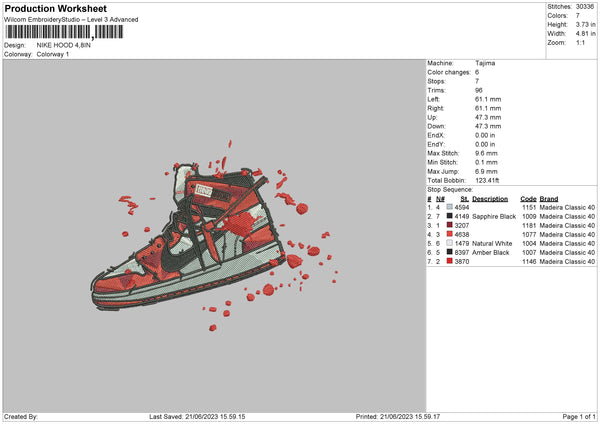Click the 'Page 1 of 1' indicator
This screenshot has height=424, width=600.
579,416
